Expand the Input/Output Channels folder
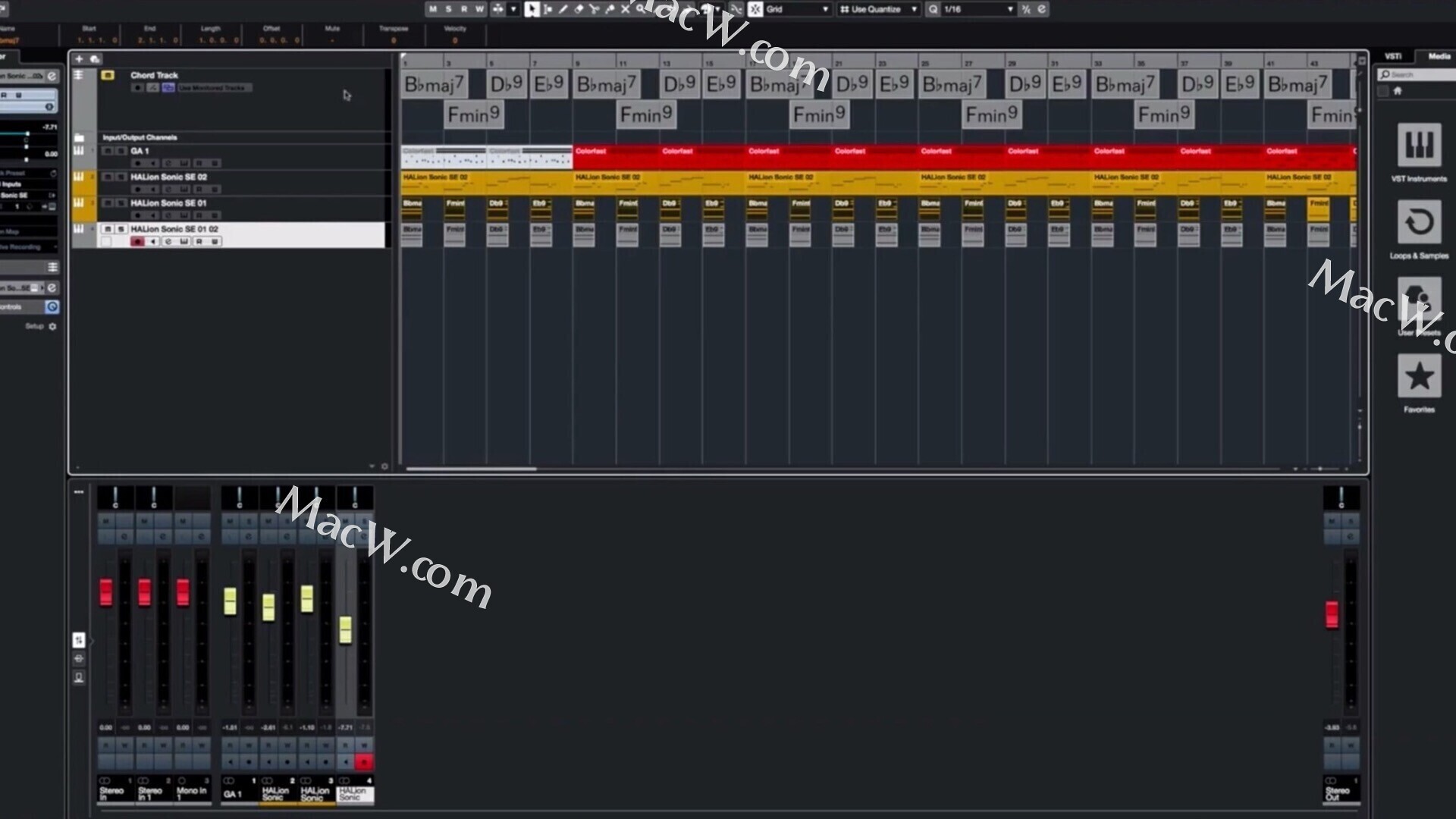1456x819 pixels. (x=79, y=137)
